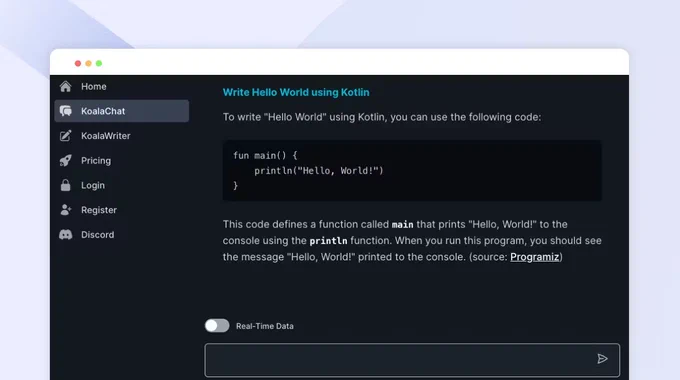Click the KoalaChat speech bubbles icon
Image resolution: width=680 pixels, height=380 pixels.
(65, 111)
